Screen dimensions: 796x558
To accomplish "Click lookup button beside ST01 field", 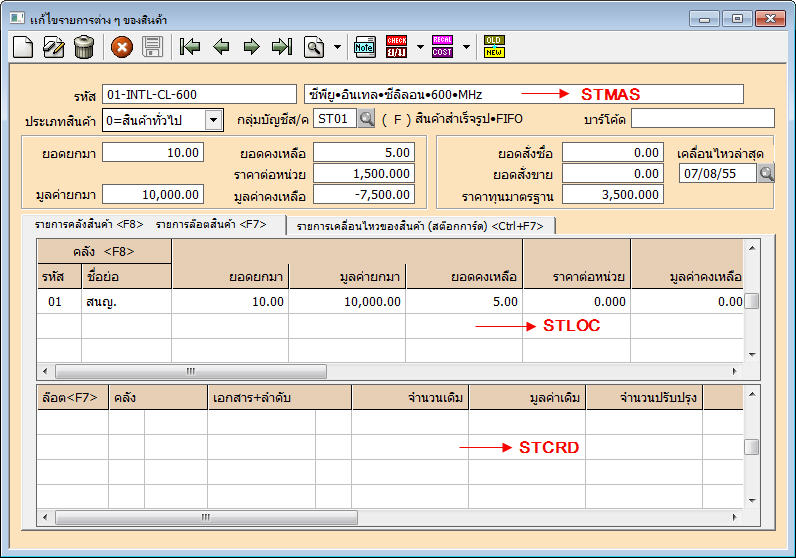I will 366,120.
